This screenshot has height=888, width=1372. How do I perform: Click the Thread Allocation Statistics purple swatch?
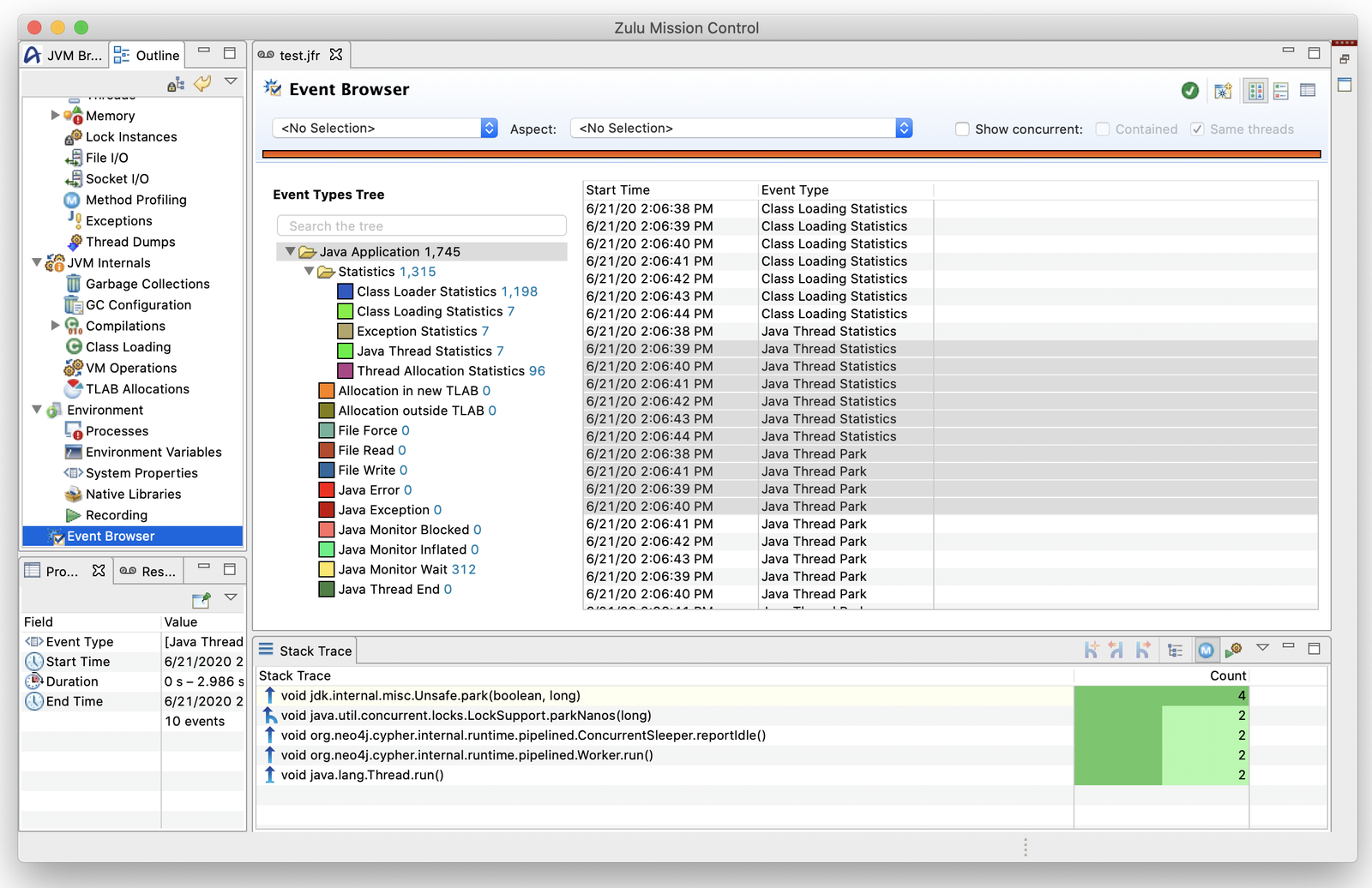click(346, 371)
